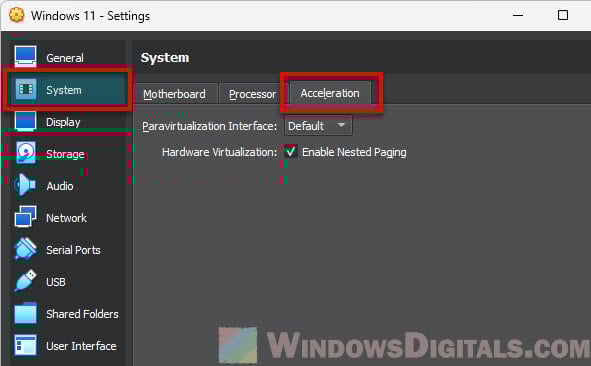Select the System category label
Image resolution: width=591 pixels, height=366 pixels.
click(x=64, y=90)
